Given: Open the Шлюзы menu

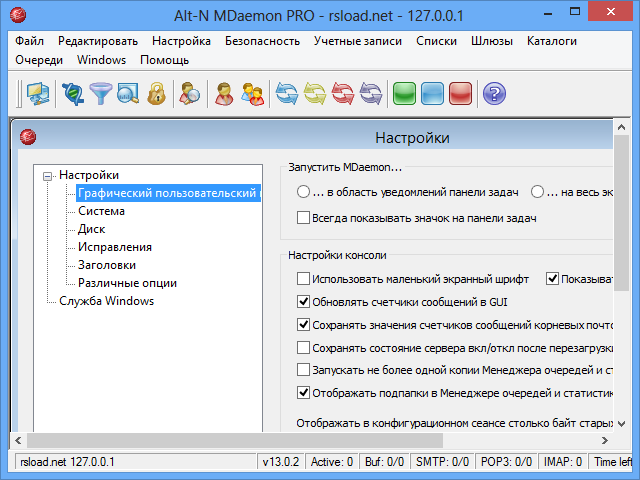Looking at the screenshot, I should click(492, 41).
